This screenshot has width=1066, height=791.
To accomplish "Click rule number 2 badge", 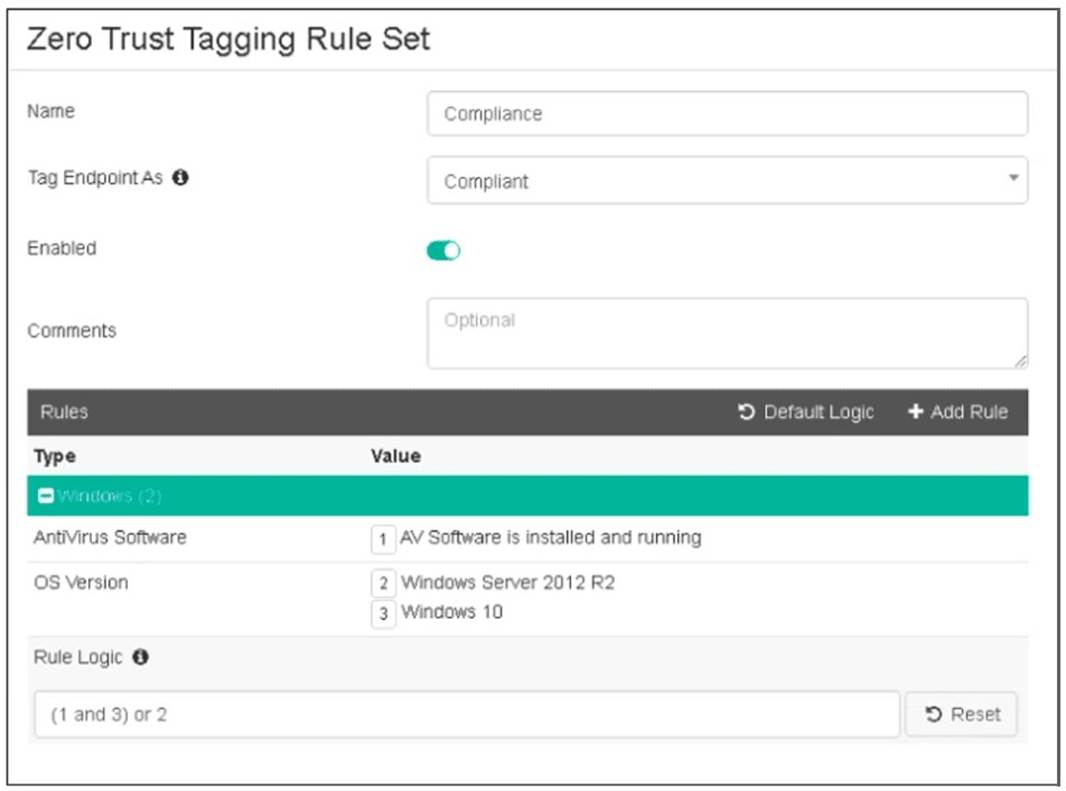I will [x=383, y=583].
